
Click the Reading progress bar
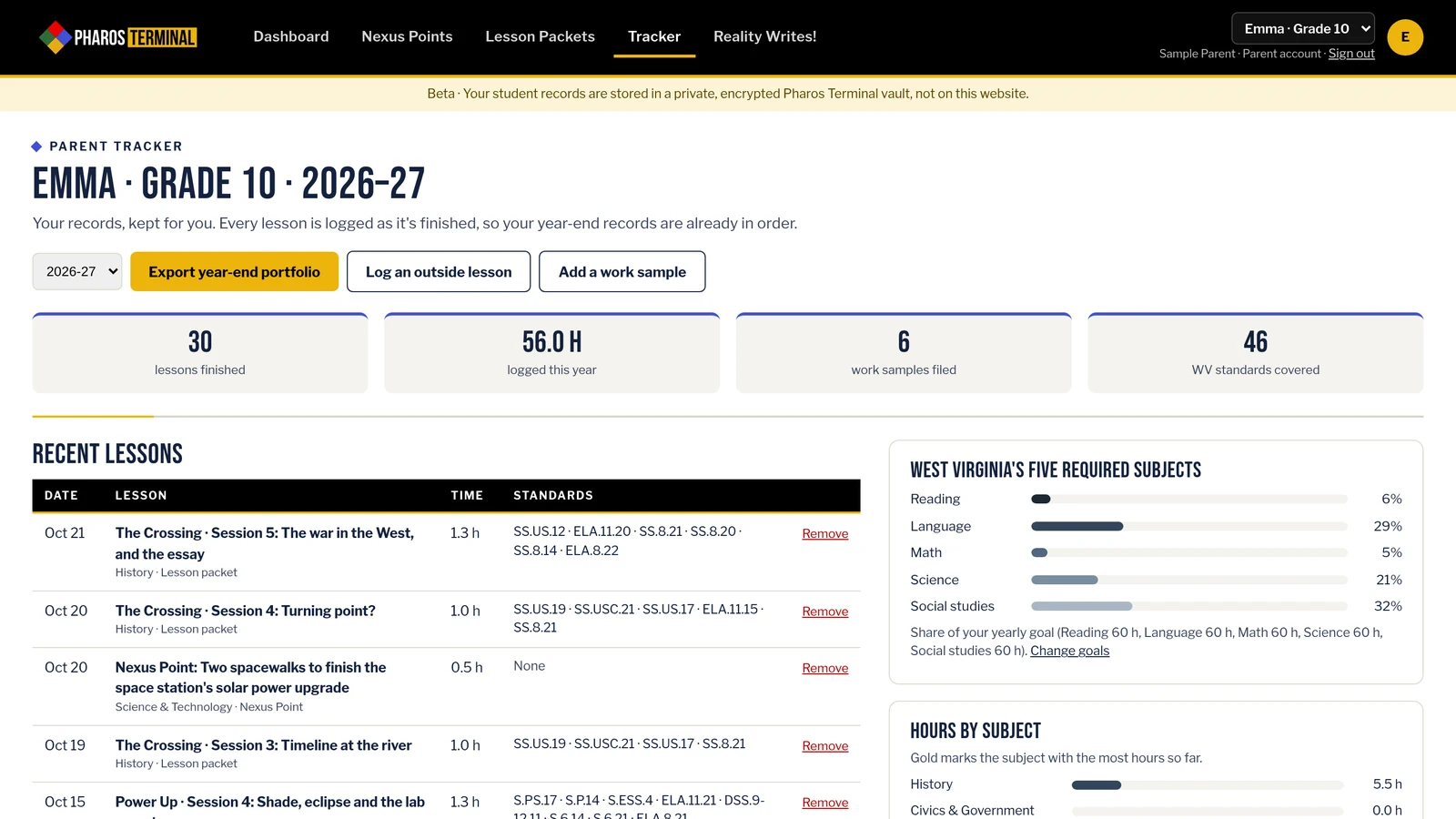[1188, 499]
